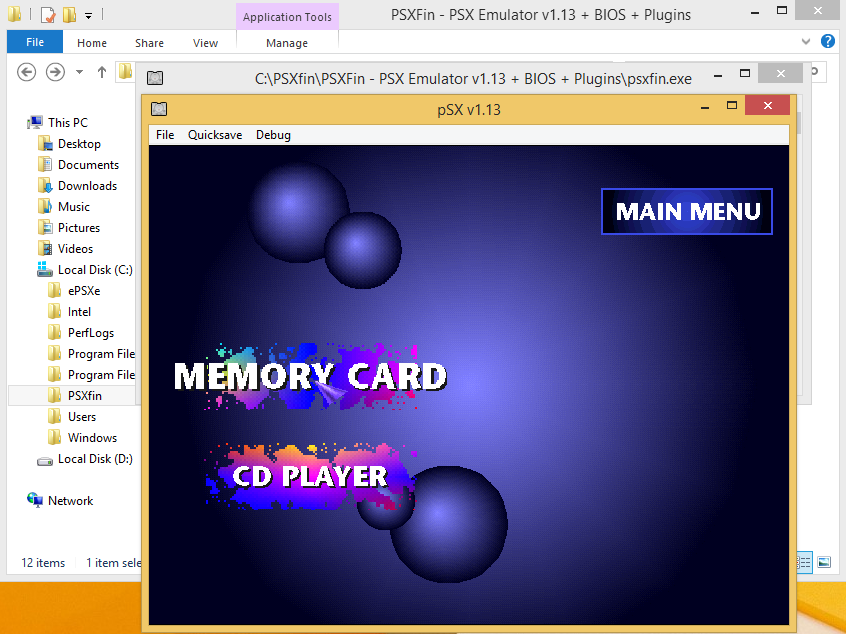Click the pSX v1.13 window icon
The height and width of the screenshot is (634, 846).
point(159,109)
